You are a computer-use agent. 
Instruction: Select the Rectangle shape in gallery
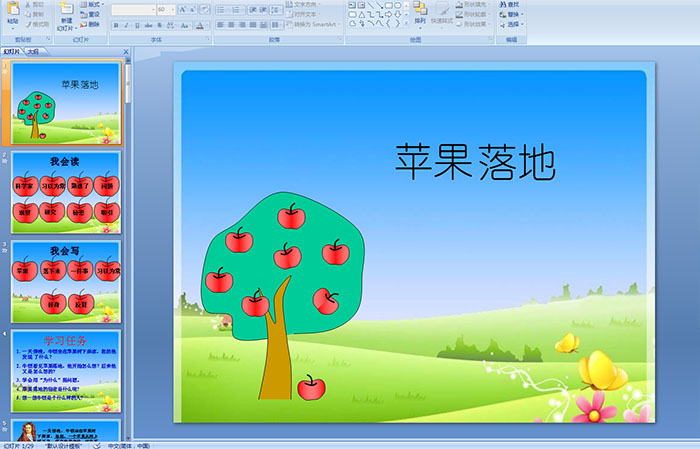[388, 5]
